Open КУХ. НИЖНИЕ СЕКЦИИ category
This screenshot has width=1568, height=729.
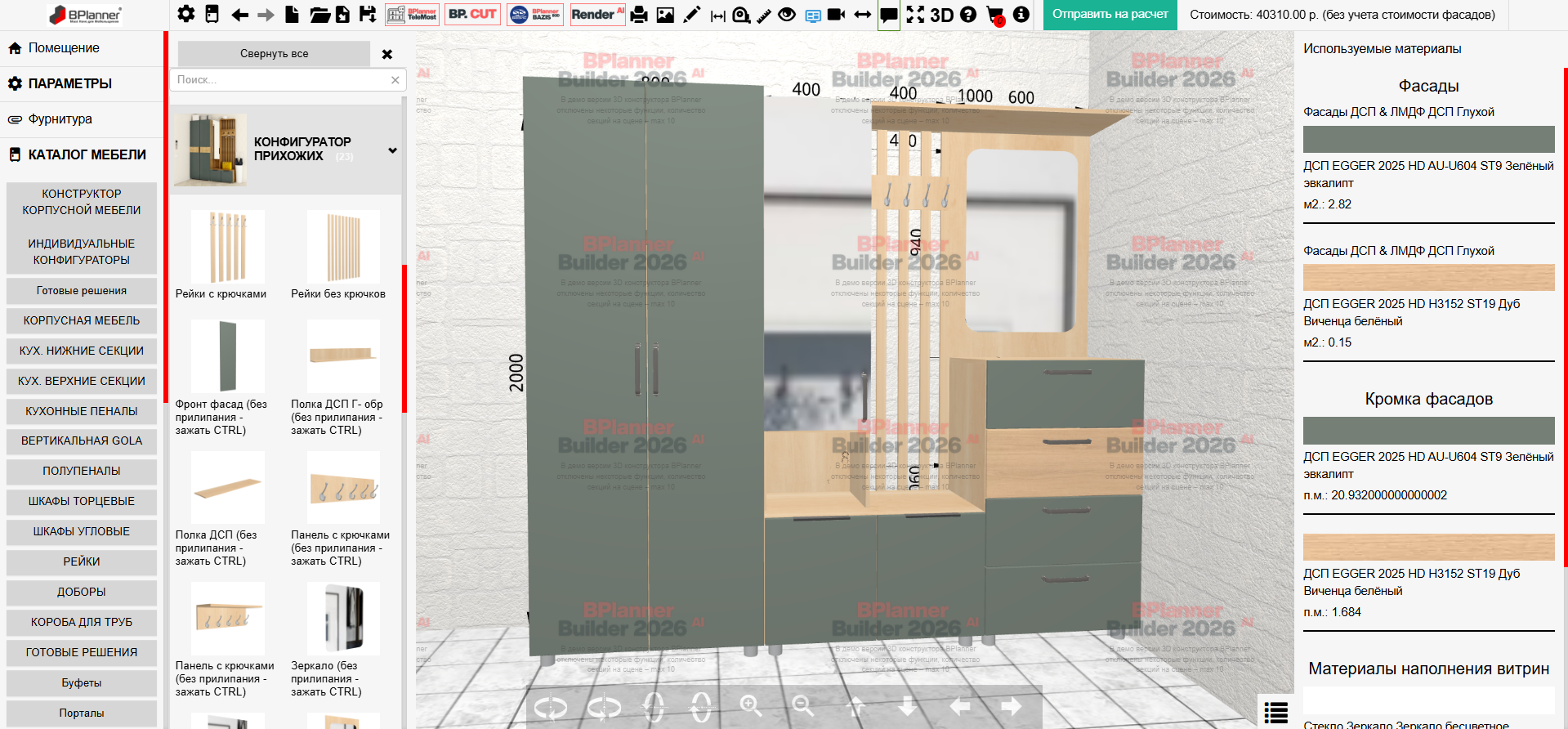click(82, 351)
